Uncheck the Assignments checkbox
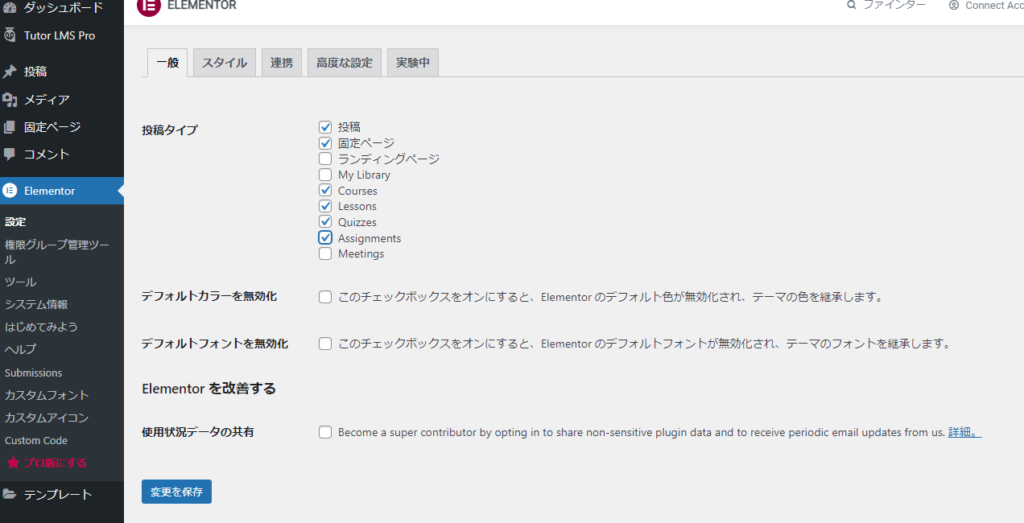Viewport: 1024px width, 523px height. [325, 238]
